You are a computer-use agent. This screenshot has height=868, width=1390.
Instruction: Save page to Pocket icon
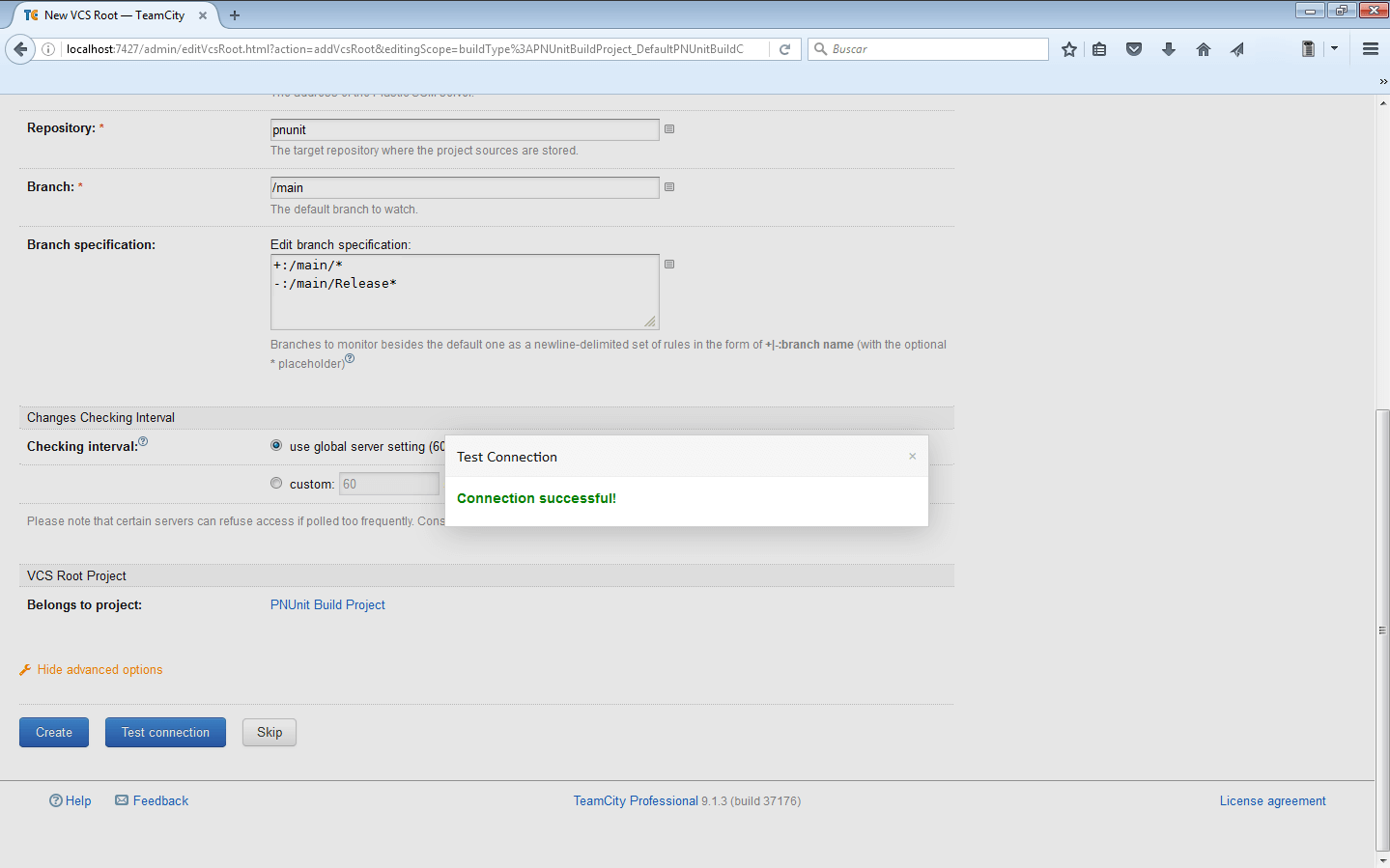coord(1134,49)
